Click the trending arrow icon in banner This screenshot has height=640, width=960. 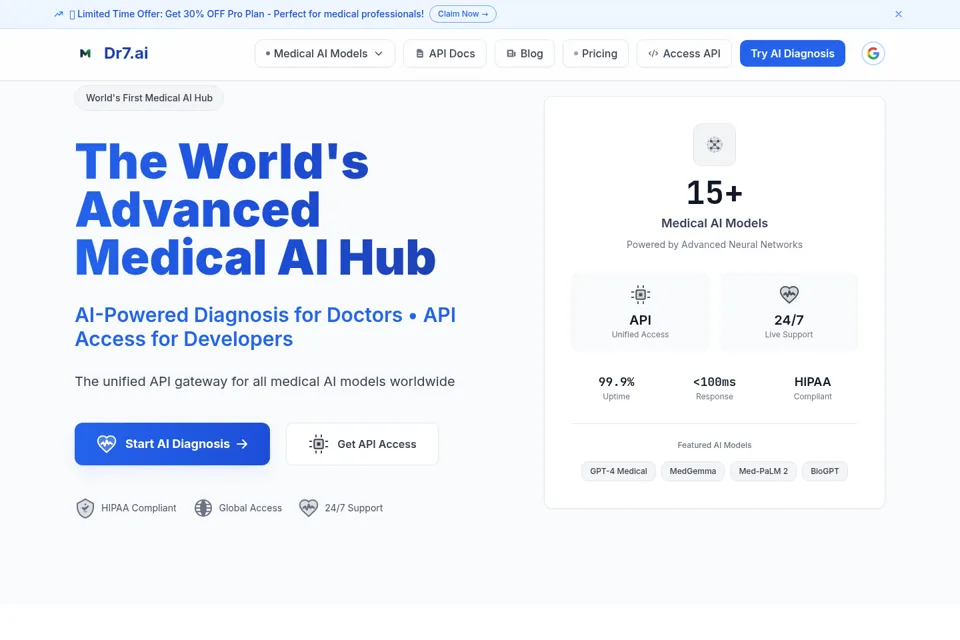58,14
